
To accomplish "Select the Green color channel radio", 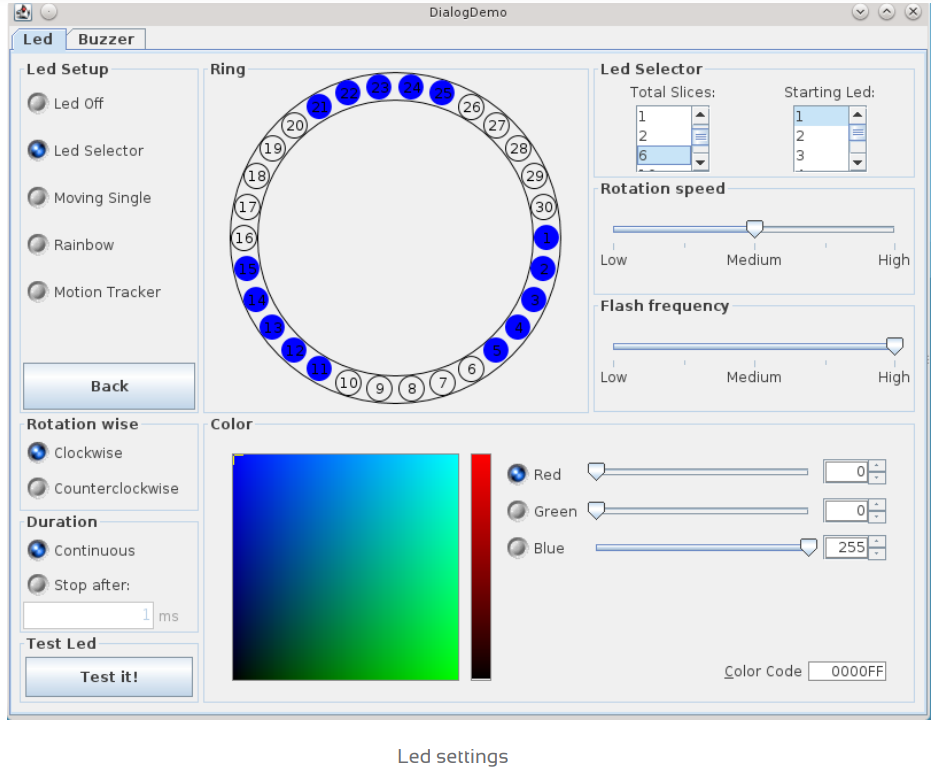I will [517, 511].
